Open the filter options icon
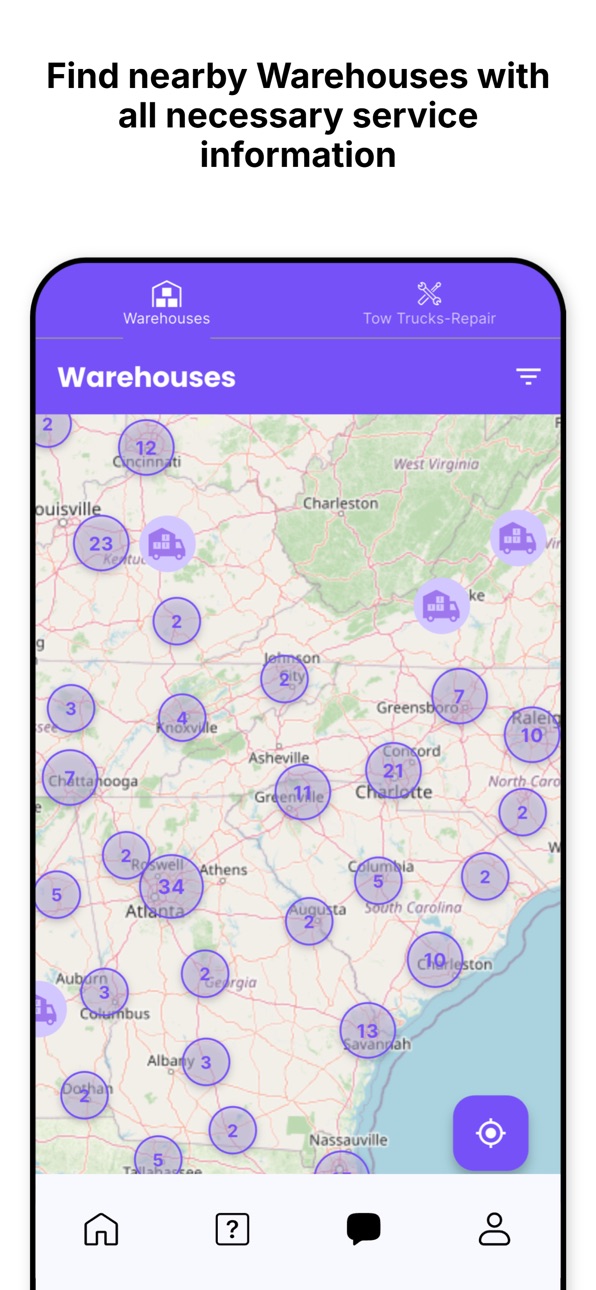This screenshot has width=596, height=1290. coord(528,376)
